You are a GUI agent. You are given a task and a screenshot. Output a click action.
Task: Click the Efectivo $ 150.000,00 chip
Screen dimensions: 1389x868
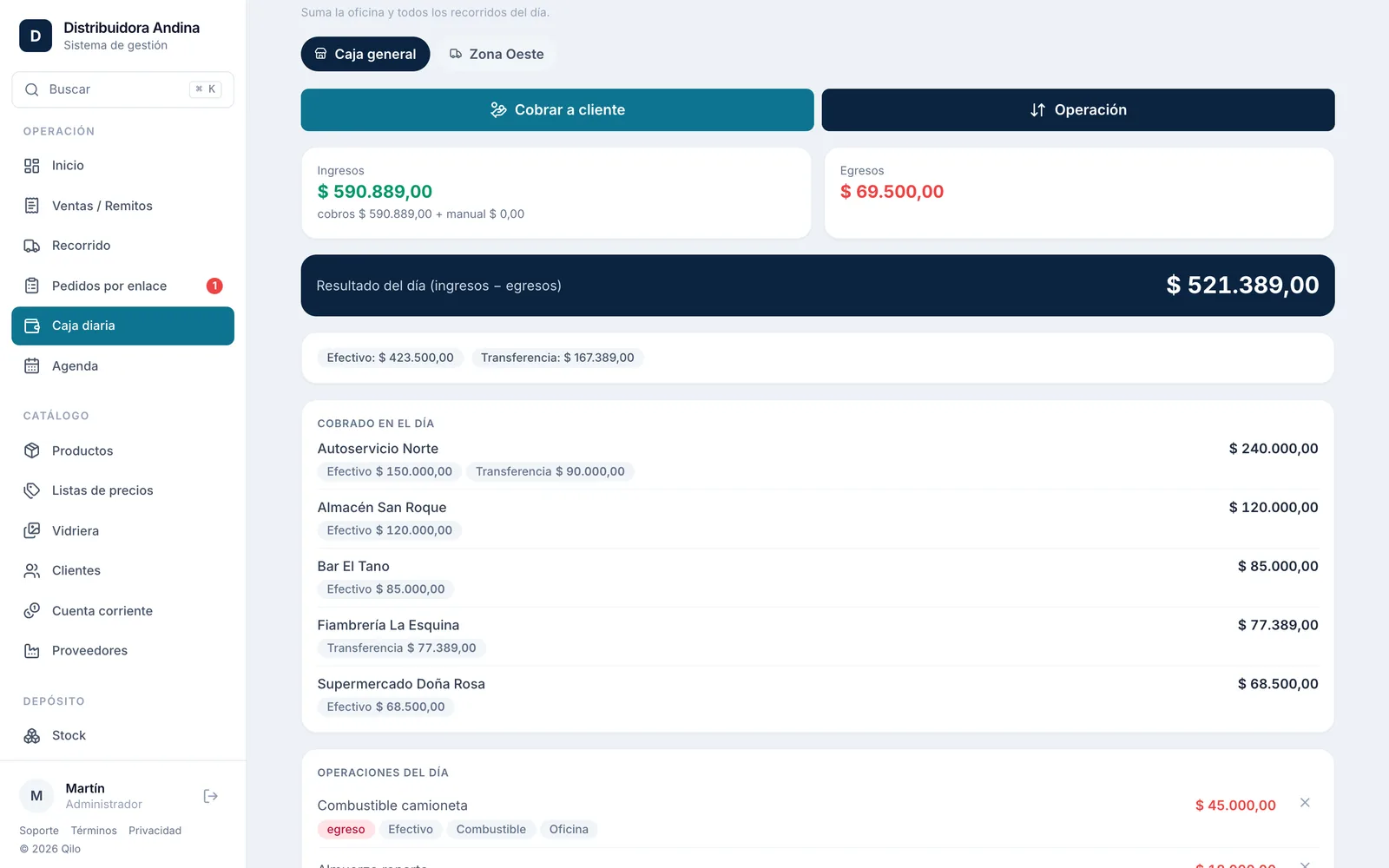click(x=390, y=471)
